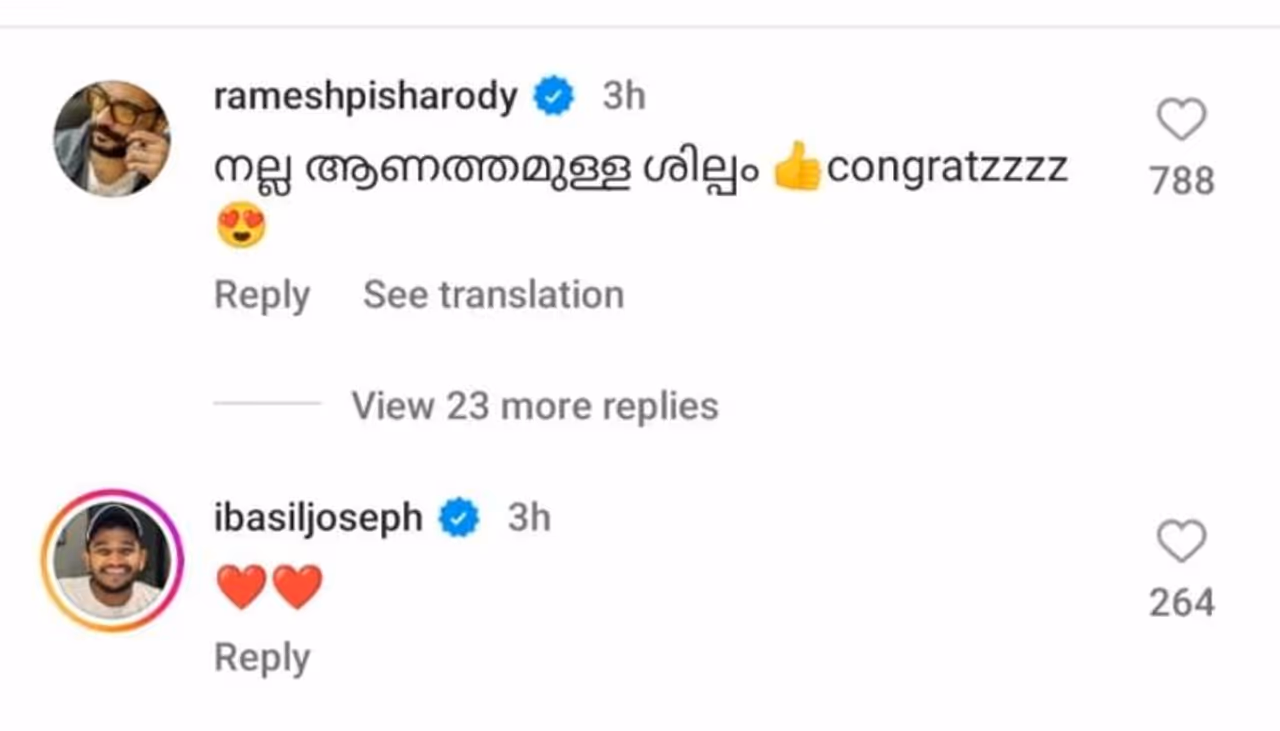Viewport: 1280px width, 731px height.
Task: Expand View 23 more replies
Action: pyautogui.click(x=534, y=406)
